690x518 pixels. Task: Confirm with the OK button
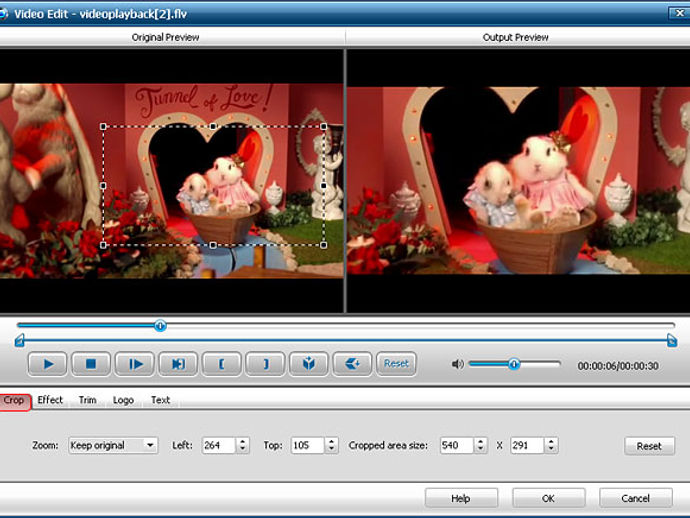(548, 498)
